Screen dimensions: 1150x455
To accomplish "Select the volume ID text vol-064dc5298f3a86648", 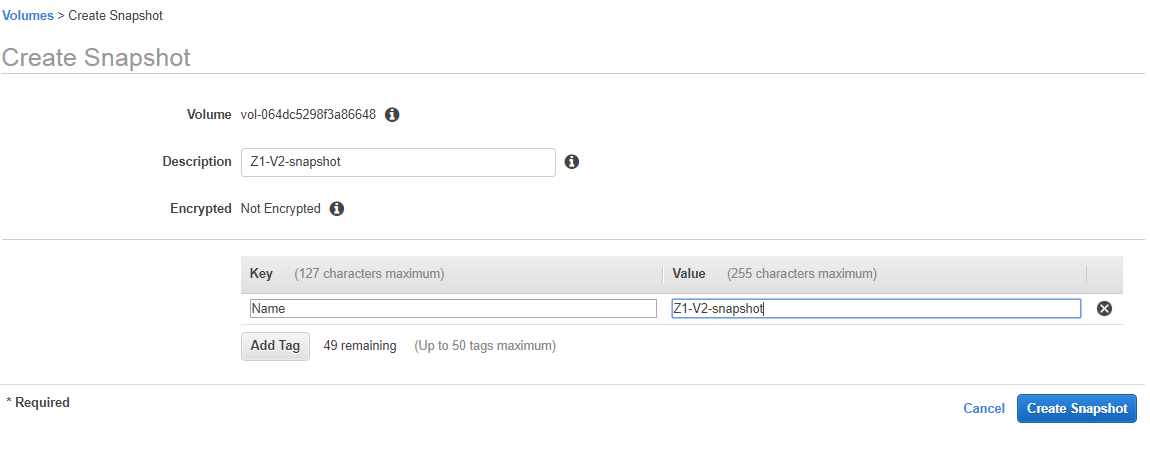I will point(308,115).
